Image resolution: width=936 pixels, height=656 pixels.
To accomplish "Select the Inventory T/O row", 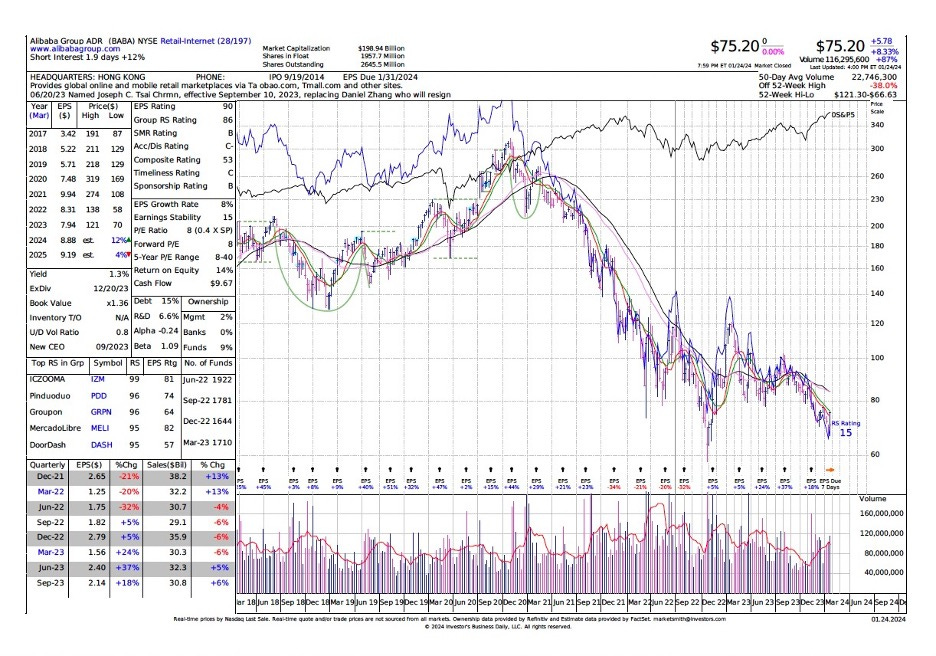I will point(79,318).
